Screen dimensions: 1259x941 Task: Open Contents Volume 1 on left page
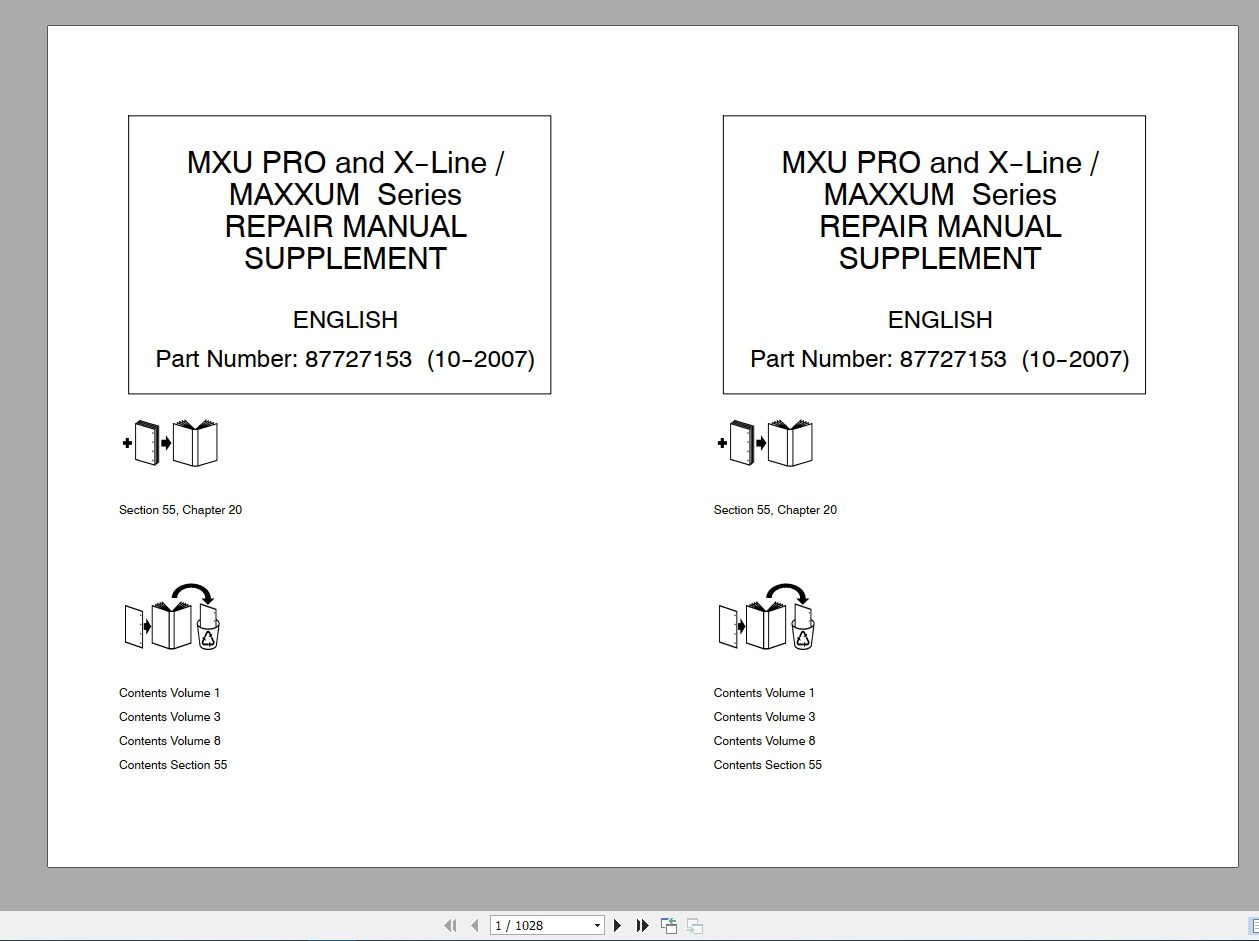tap(169, 692)
